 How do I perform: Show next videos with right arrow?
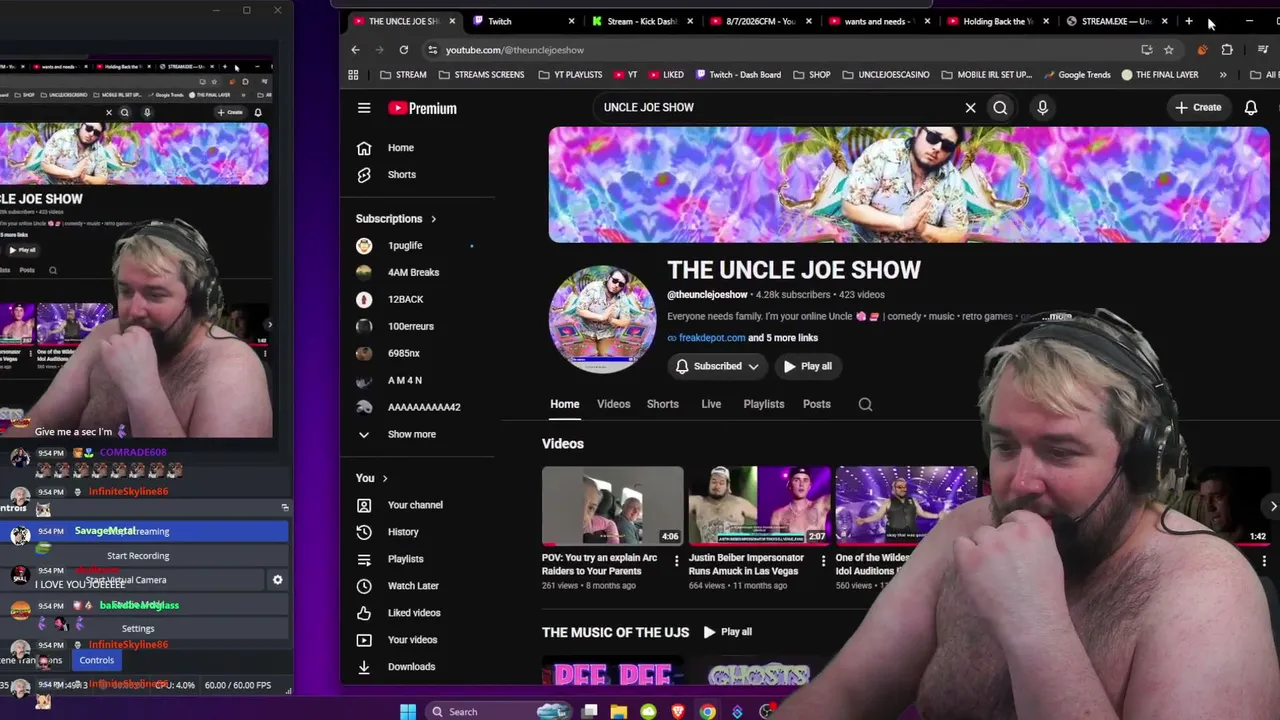point(1271,507)
